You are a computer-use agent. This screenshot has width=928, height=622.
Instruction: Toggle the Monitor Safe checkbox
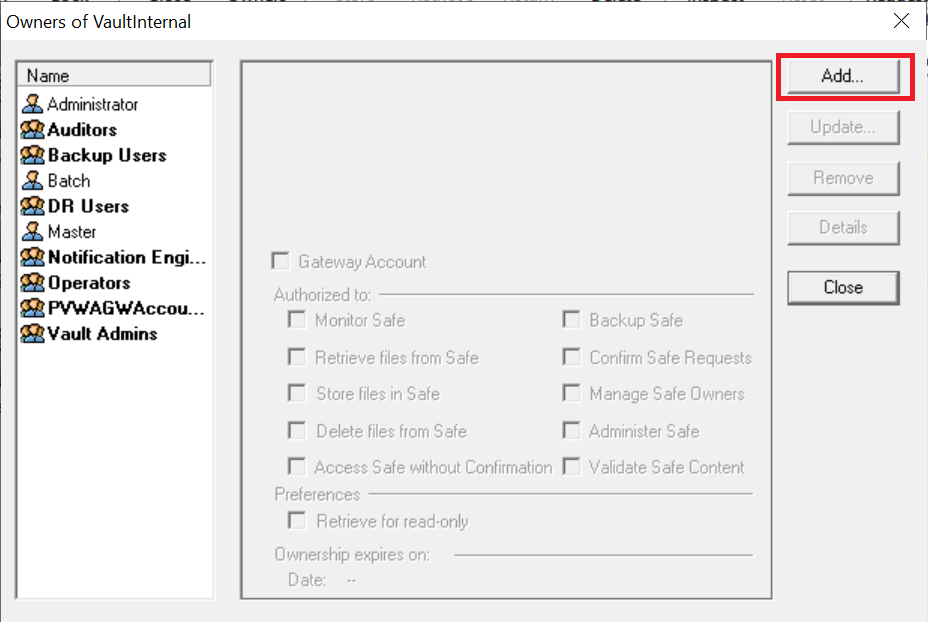[297, 320]
